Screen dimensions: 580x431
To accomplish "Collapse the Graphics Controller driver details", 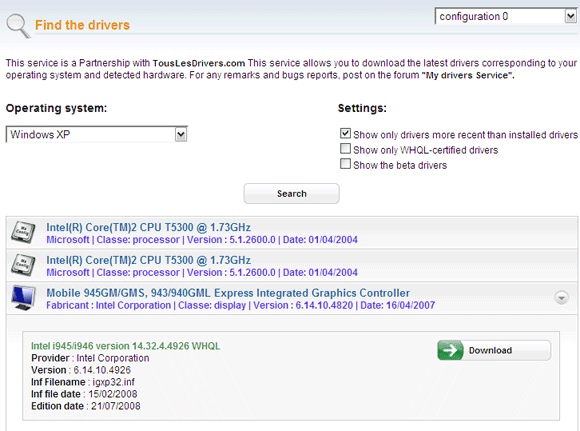I will [561, 297].
